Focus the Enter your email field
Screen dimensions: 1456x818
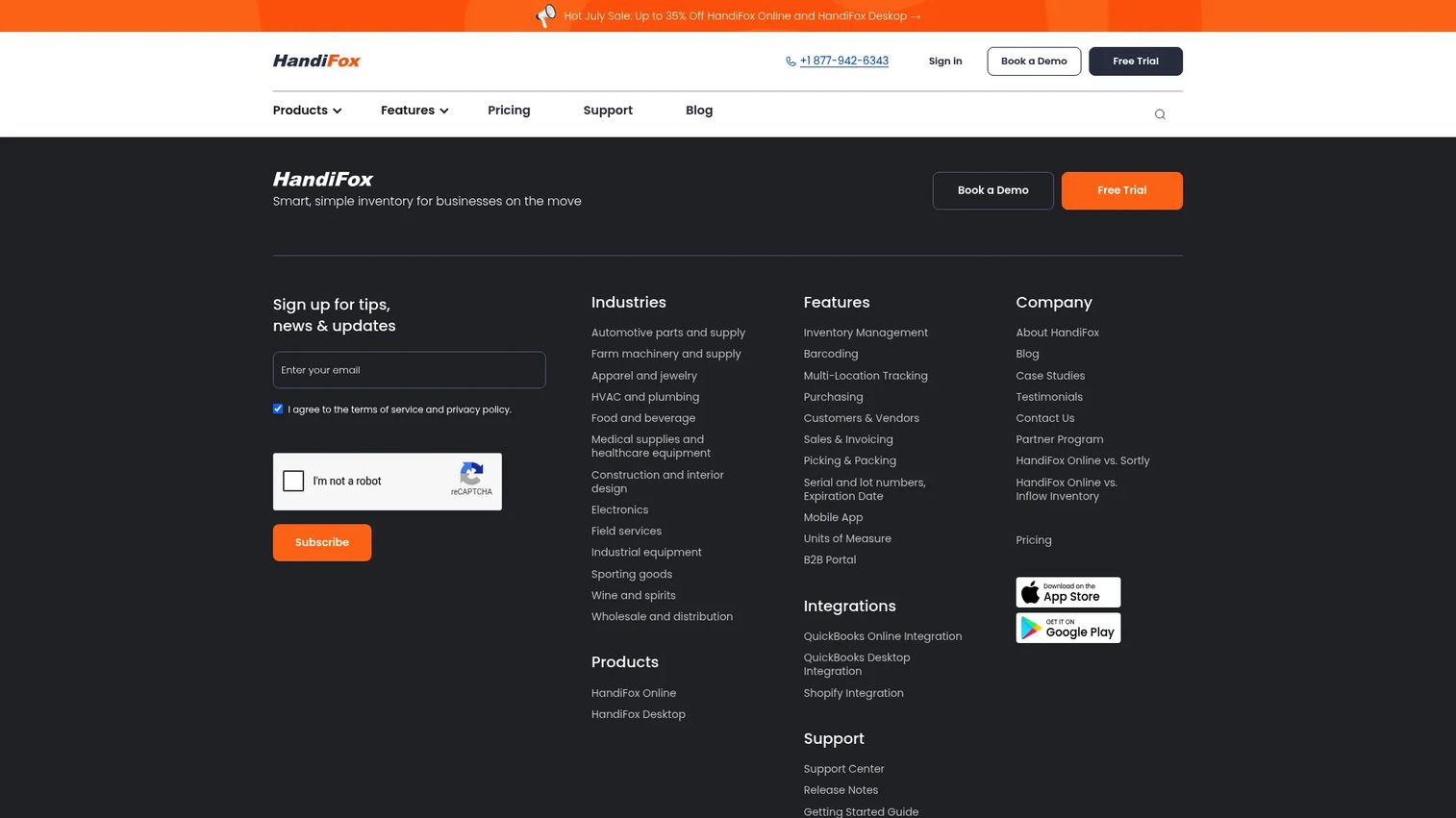coord(410,370)
